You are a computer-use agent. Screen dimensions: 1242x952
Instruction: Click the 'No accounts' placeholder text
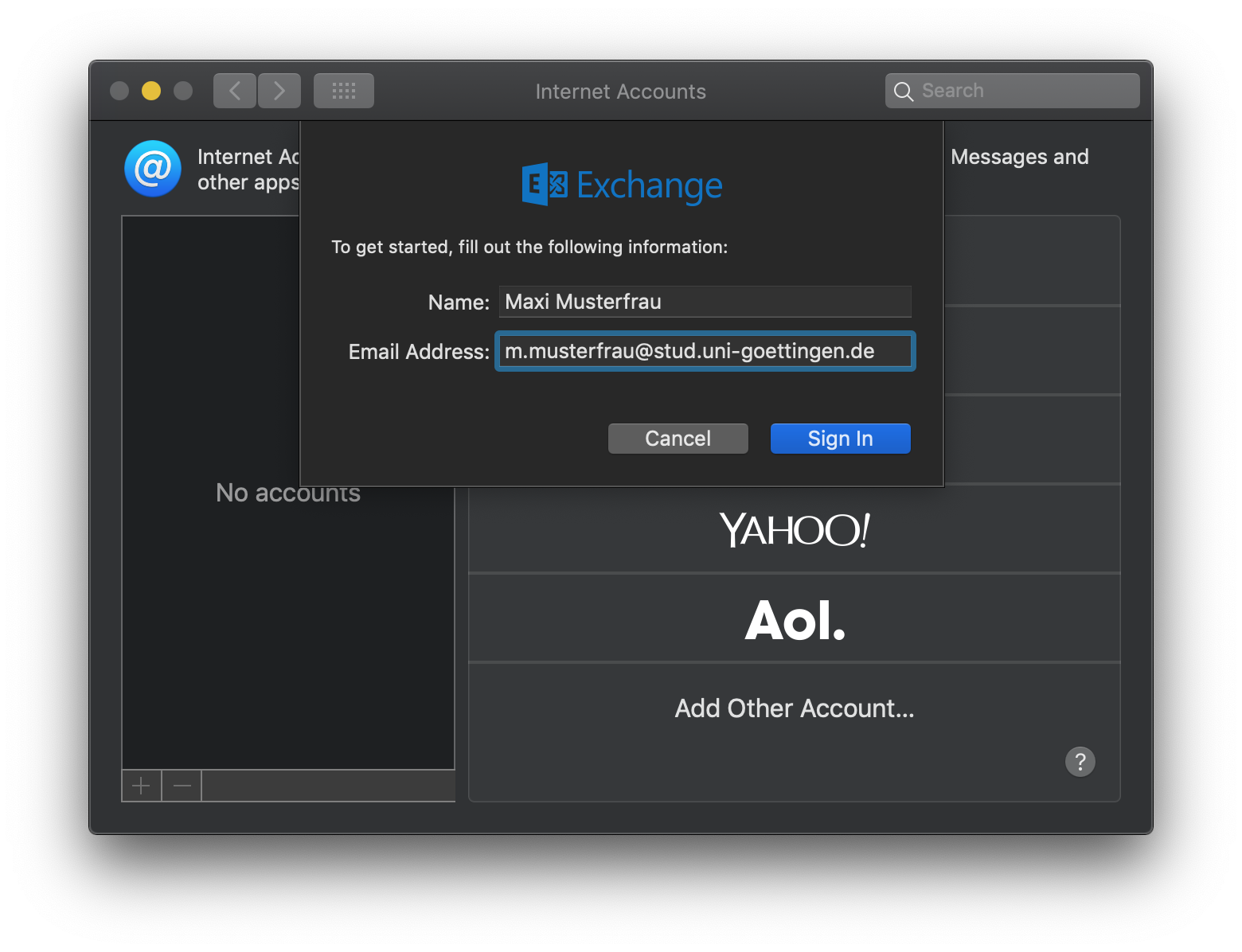click(x=288, y=493)
